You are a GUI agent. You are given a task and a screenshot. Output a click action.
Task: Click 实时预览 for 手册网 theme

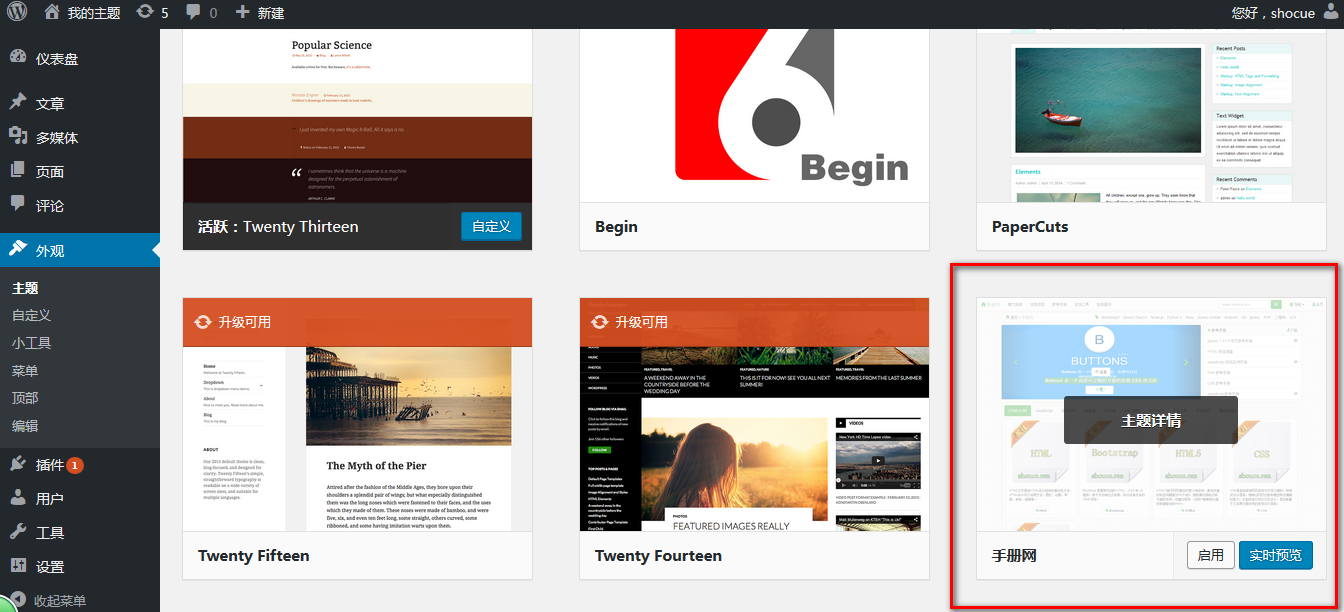pos(1275,555)
